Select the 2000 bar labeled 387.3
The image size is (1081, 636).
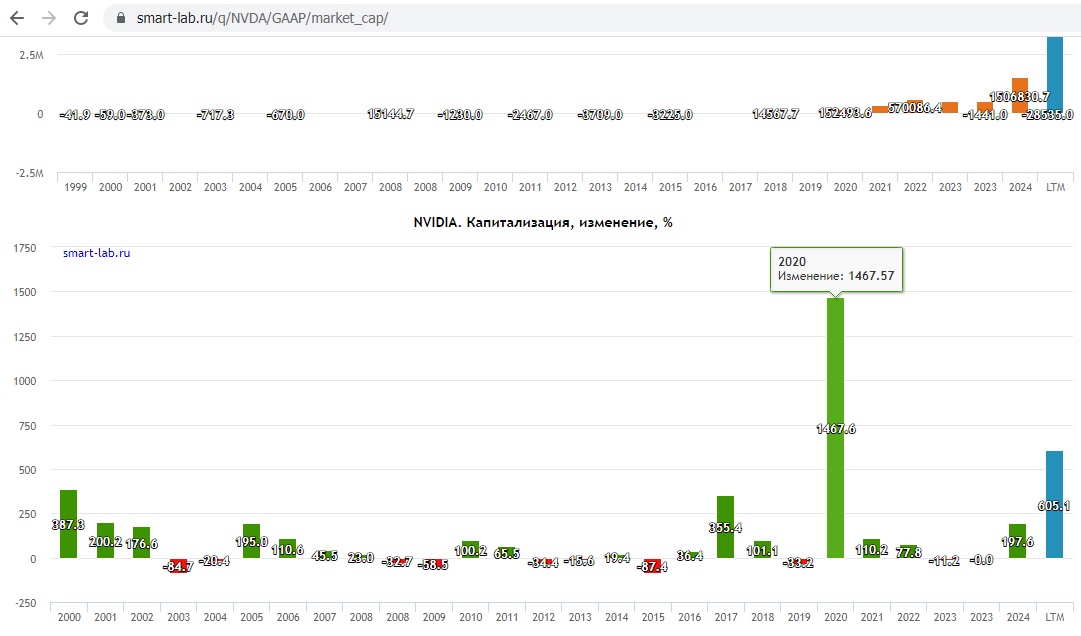[68, 523]
